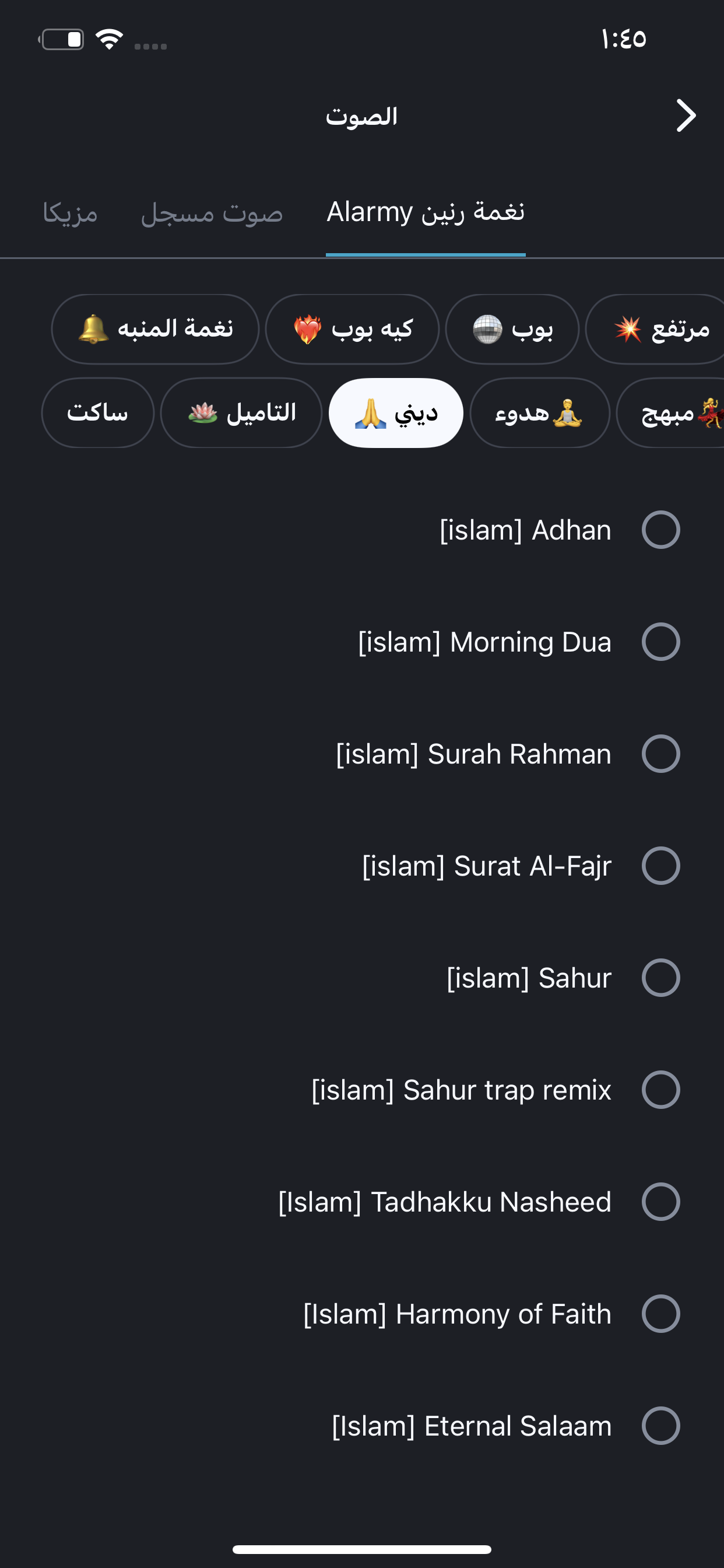Choose [Islam] Harmony of Faith radio button
Screen dimensions: 724x1568
(660, 1314)
